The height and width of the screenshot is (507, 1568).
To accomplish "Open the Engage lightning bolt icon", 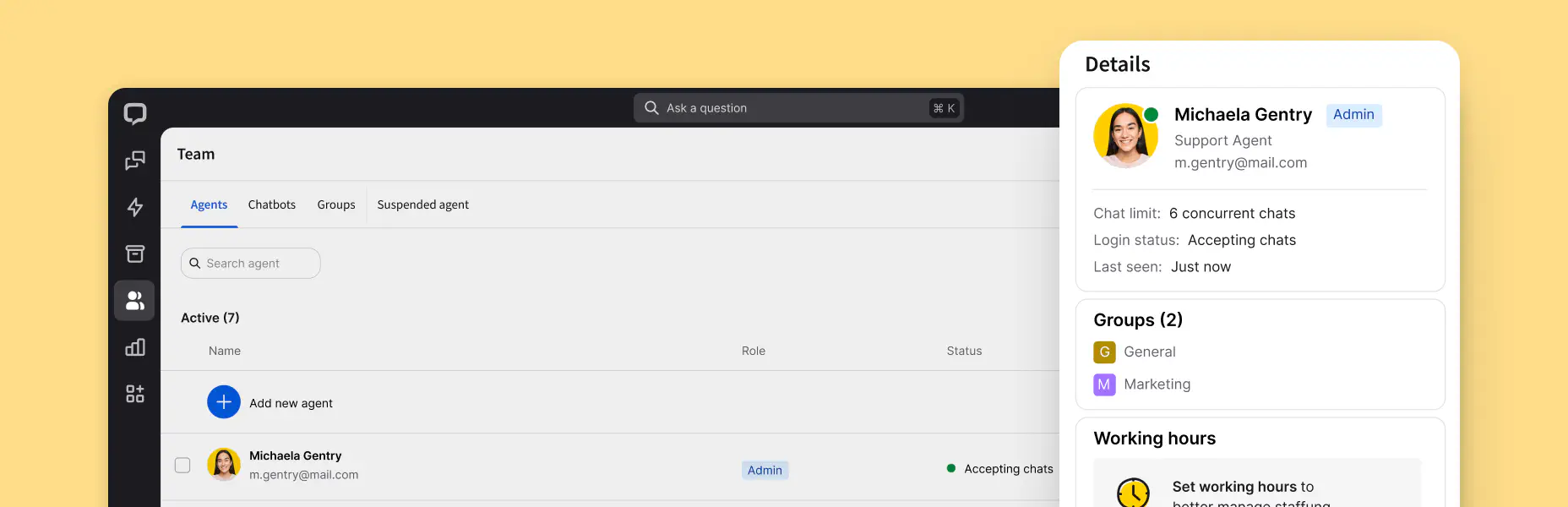I will (135, 207).
